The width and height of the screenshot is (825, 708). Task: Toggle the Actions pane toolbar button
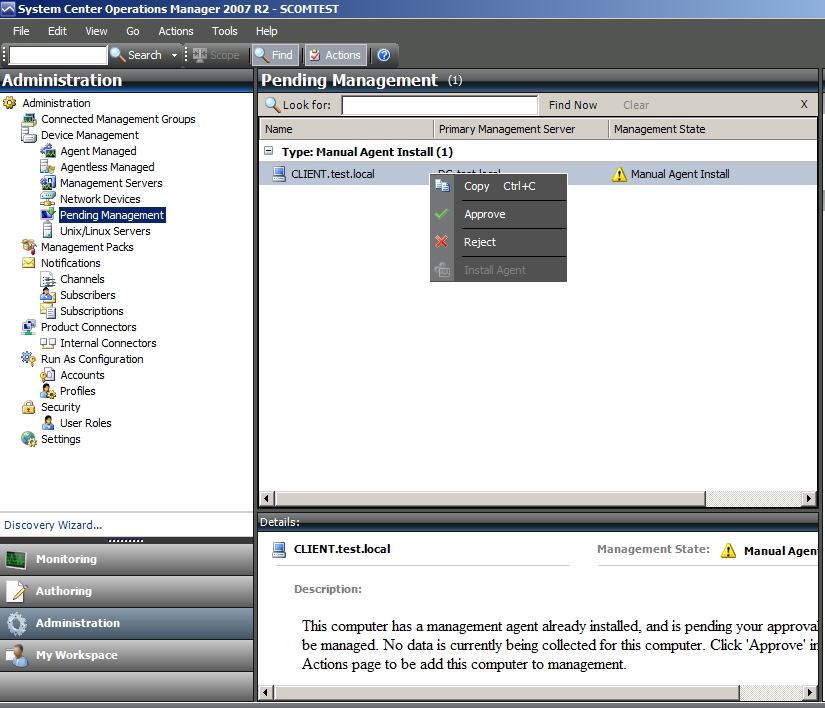[x=334, y=55]
